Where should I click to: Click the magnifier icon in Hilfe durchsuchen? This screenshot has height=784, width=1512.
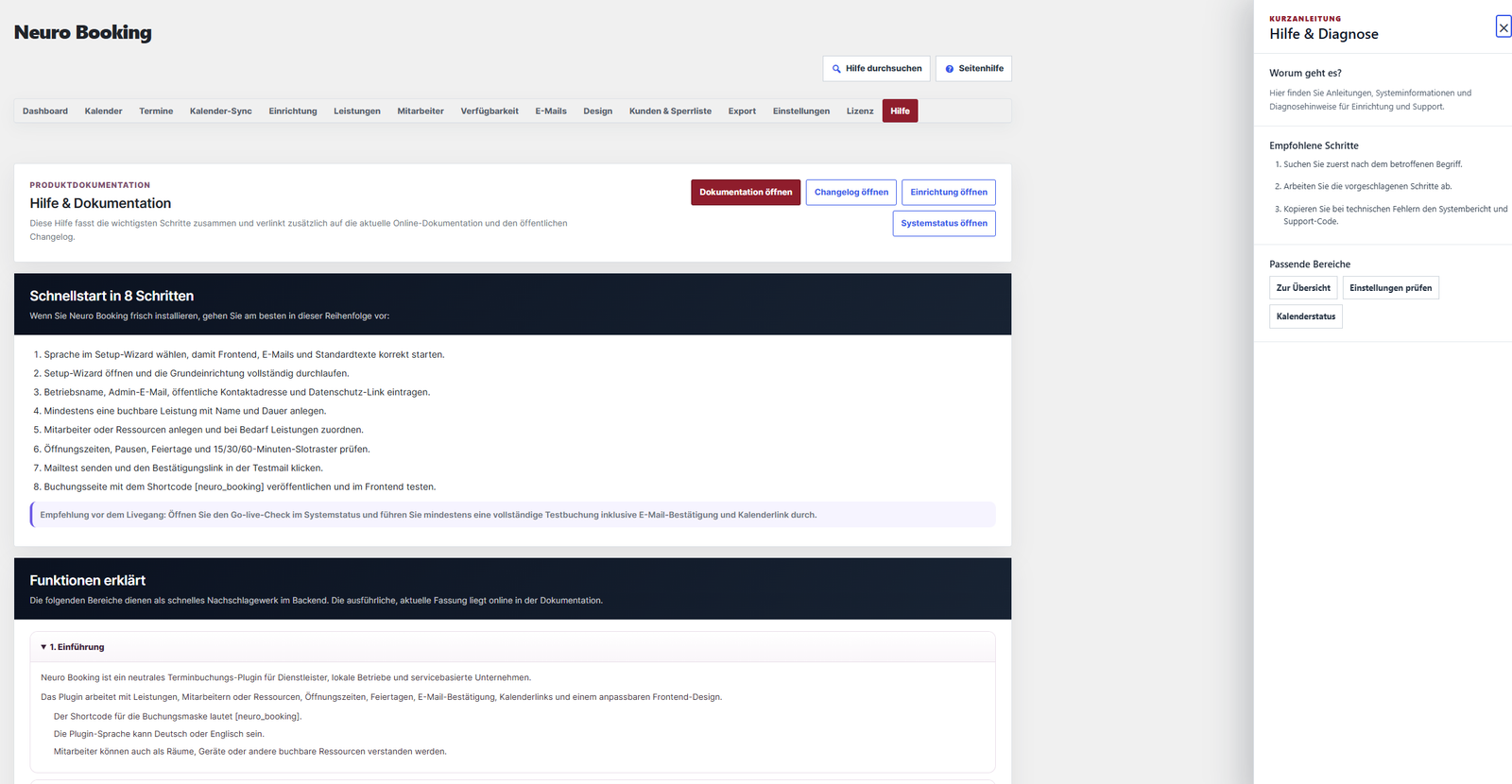(x=836, y=69)
